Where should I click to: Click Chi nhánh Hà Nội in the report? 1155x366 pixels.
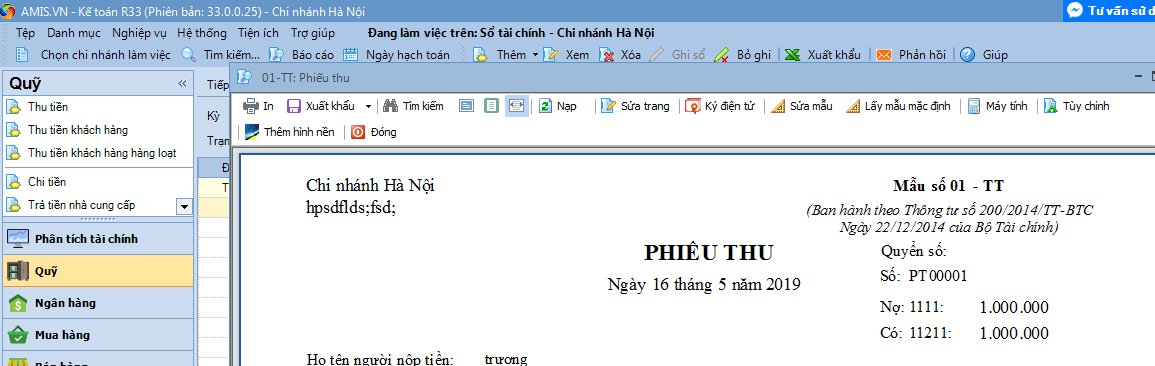[370, 186]
